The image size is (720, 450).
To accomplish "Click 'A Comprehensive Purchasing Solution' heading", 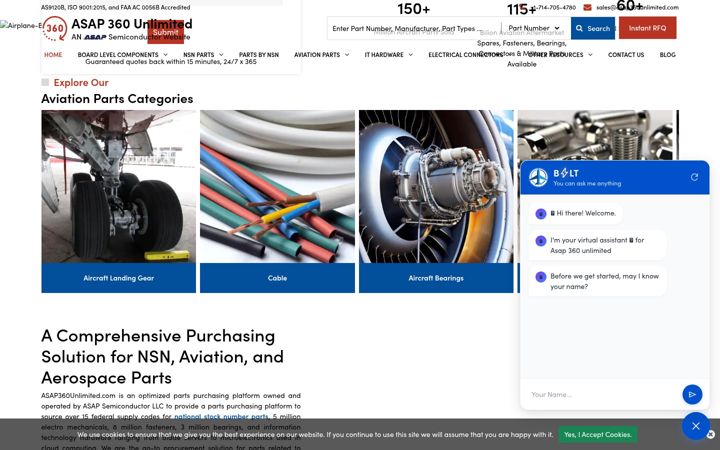I will click(x=163, y=356).
